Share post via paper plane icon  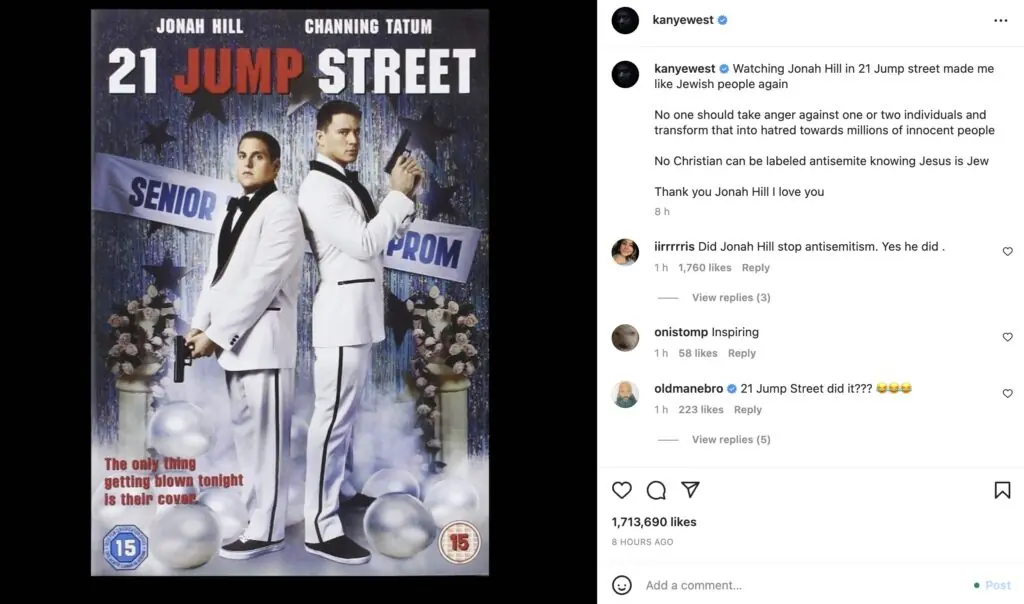690,490
